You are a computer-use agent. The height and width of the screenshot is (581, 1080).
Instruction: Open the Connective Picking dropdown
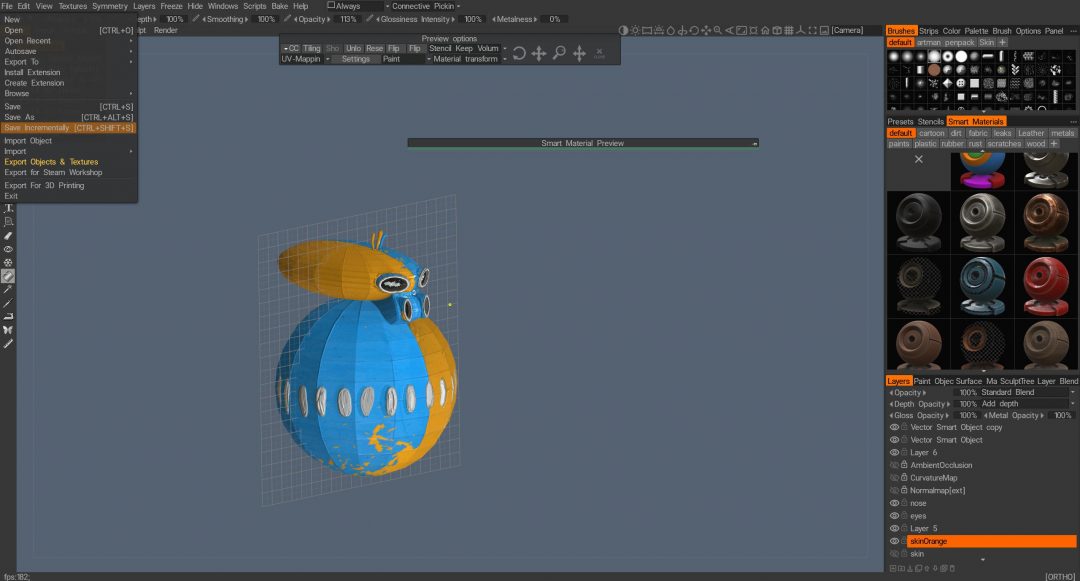click(x=424, y=6)
